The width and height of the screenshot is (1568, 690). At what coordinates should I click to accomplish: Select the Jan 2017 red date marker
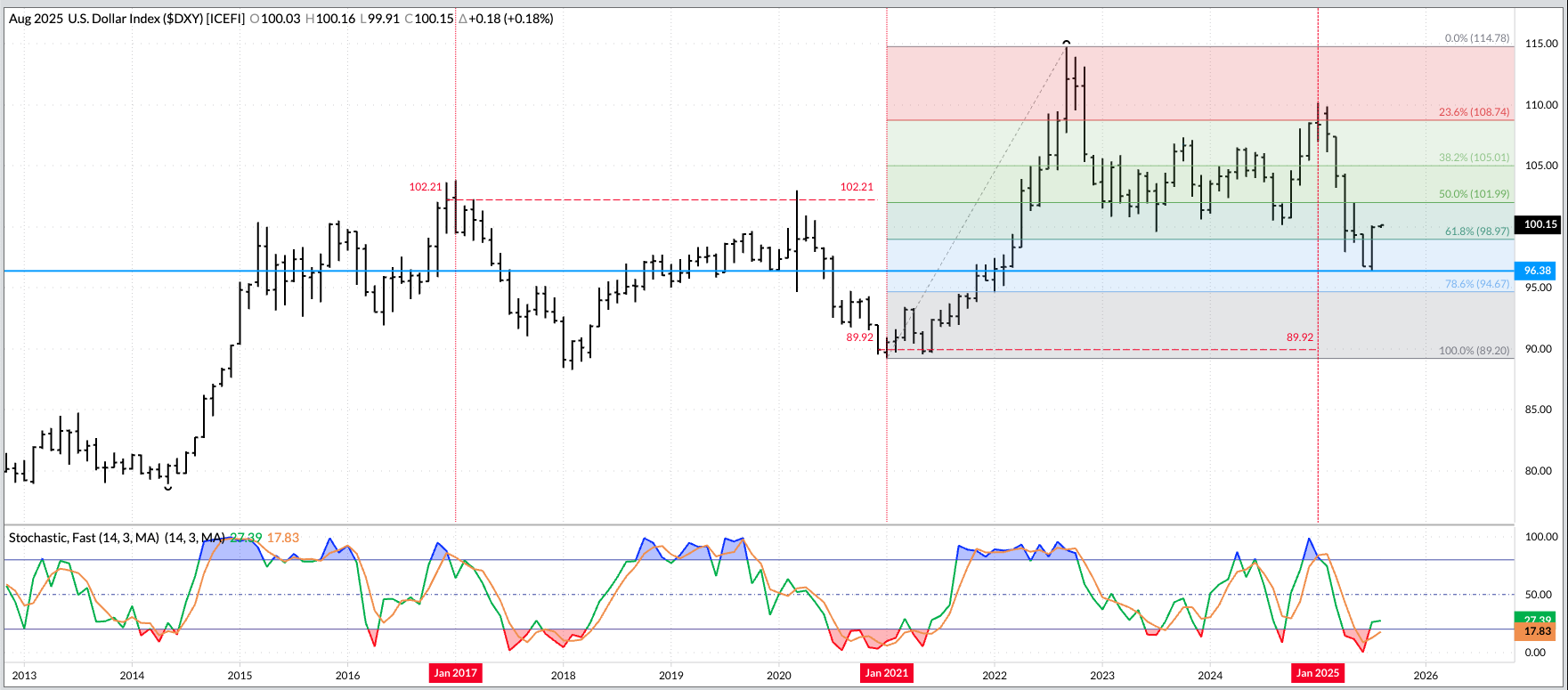pyautogui.click(x=455, y=673)
